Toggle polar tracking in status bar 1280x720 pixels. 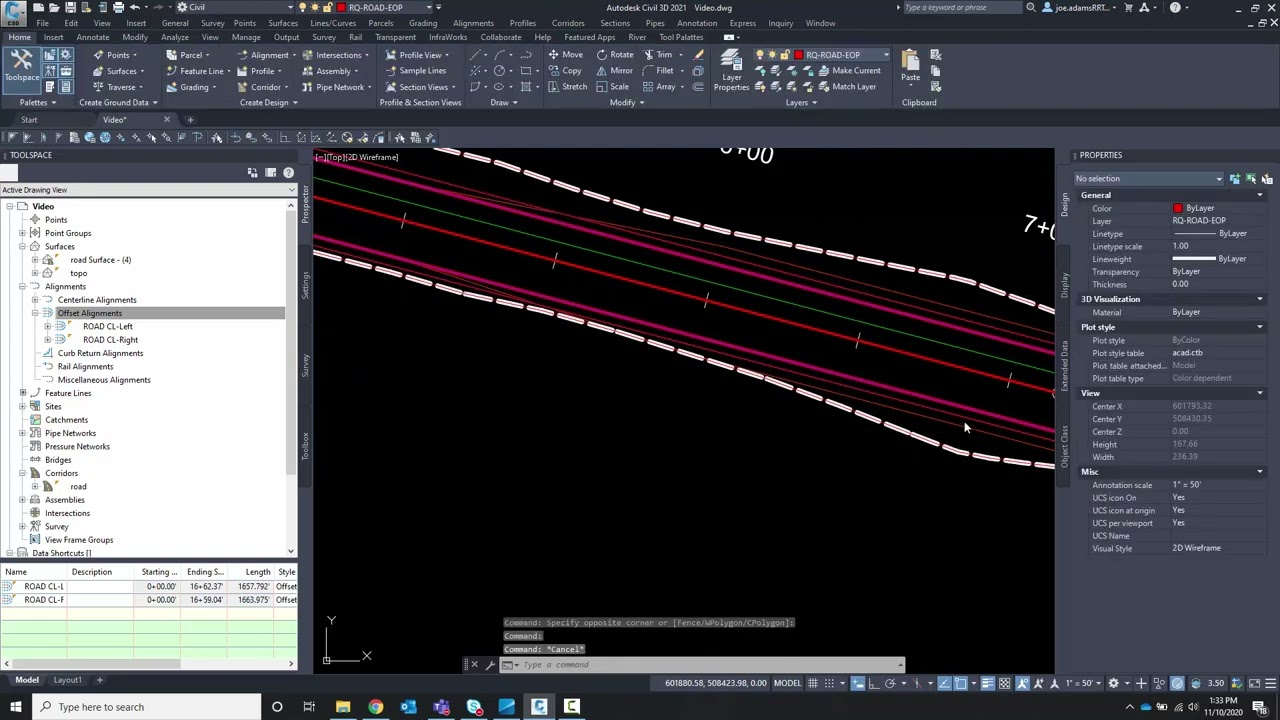pyautogui.click(x=889, y=683)
